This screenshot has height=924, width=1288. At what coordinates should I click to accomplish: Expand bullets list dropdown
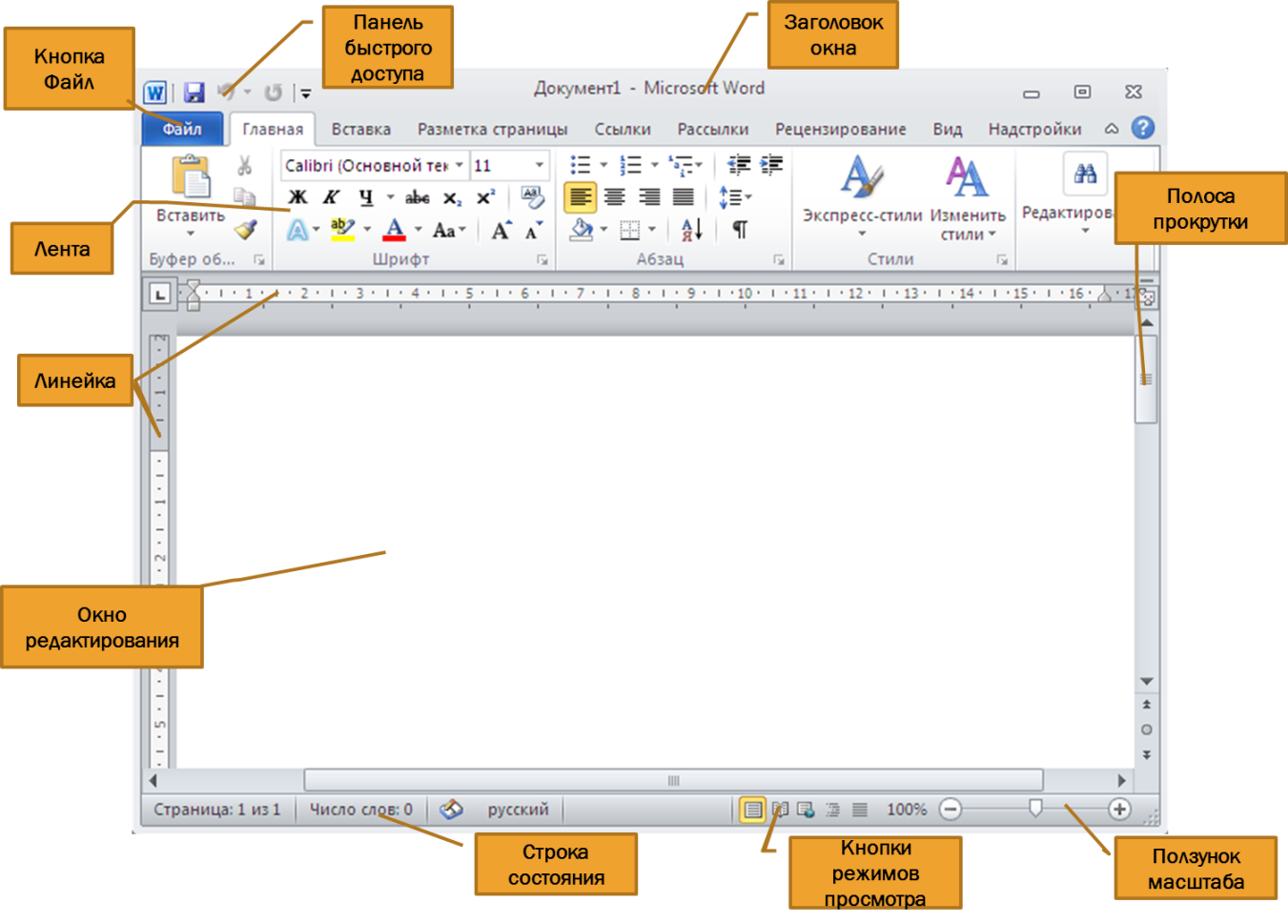[x=603, y=165]
